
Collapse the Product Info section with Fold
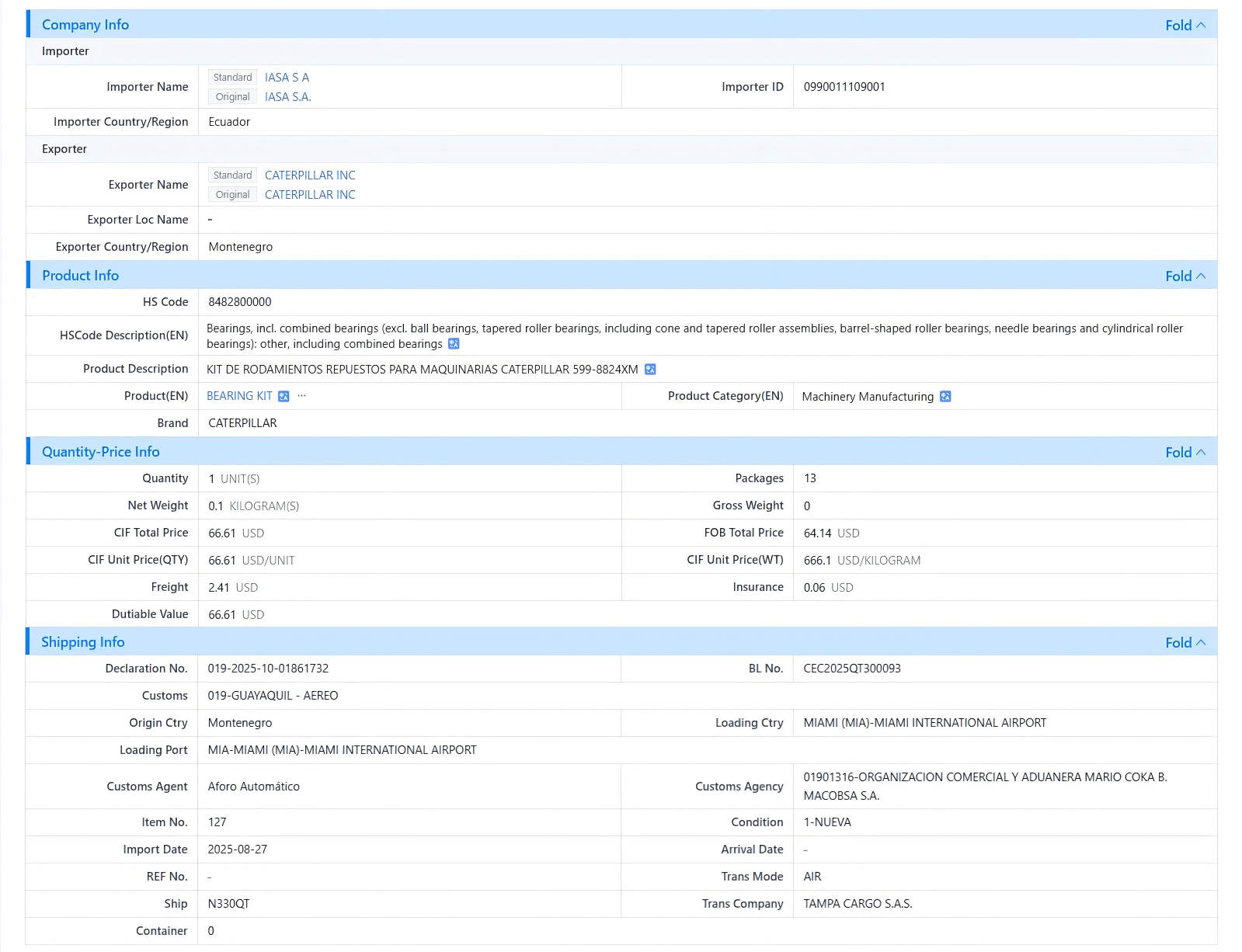1185,276
